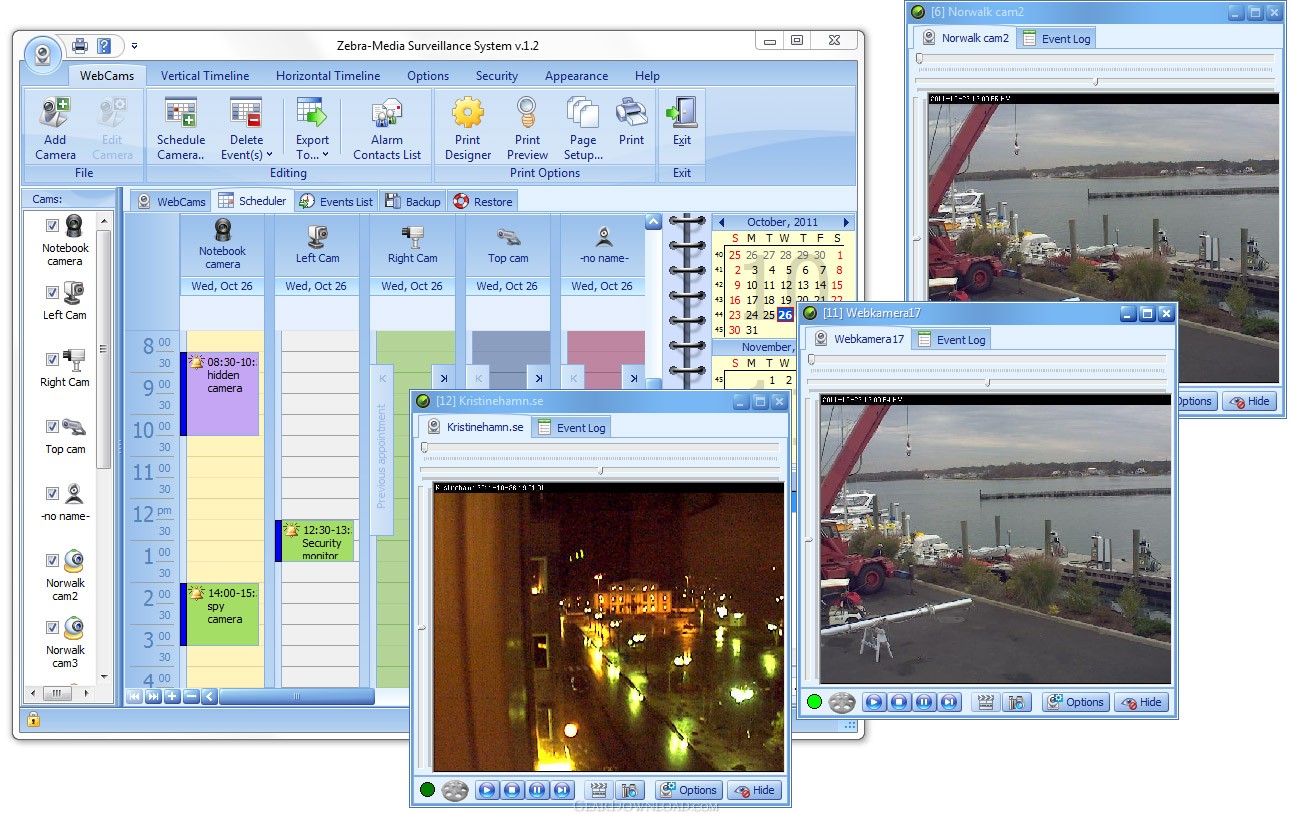
Task: Open Print Preview
Action: [x=527, y=113]
